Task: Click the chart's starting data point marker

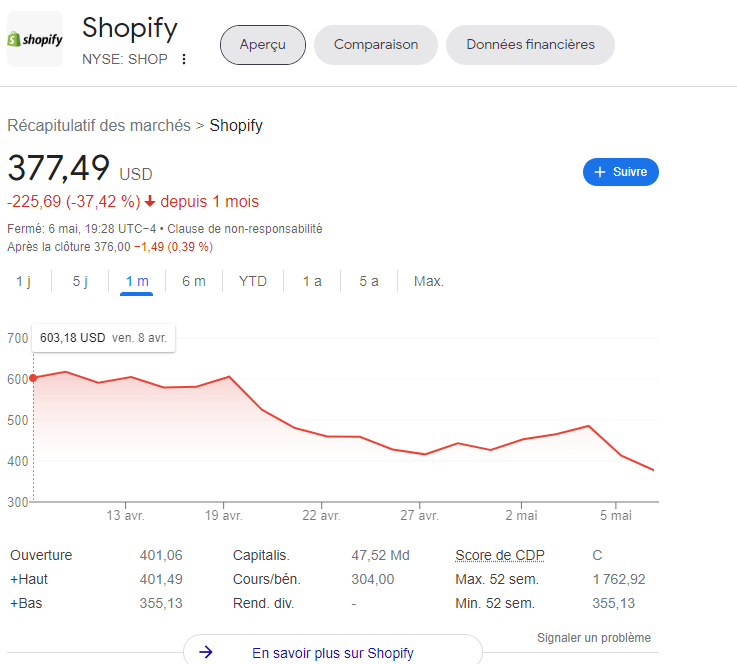Action: pos(33,378)
